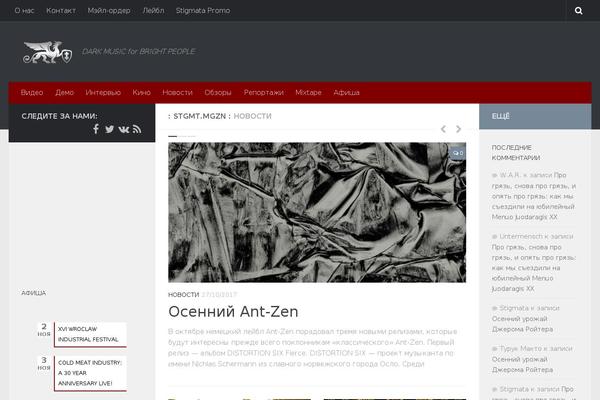The width and height of the screenshot is (600, 400).
Task: Open the О нас menu item
Action: point(24,11)
